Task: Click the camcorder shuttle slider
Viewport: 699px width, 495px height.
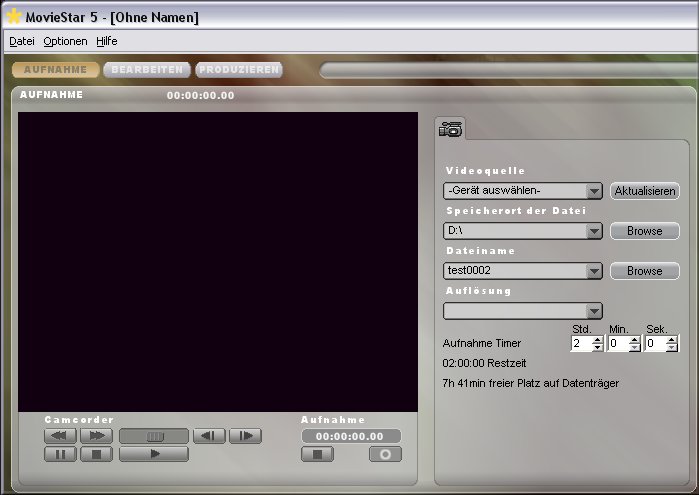Action: coord(153,436)
